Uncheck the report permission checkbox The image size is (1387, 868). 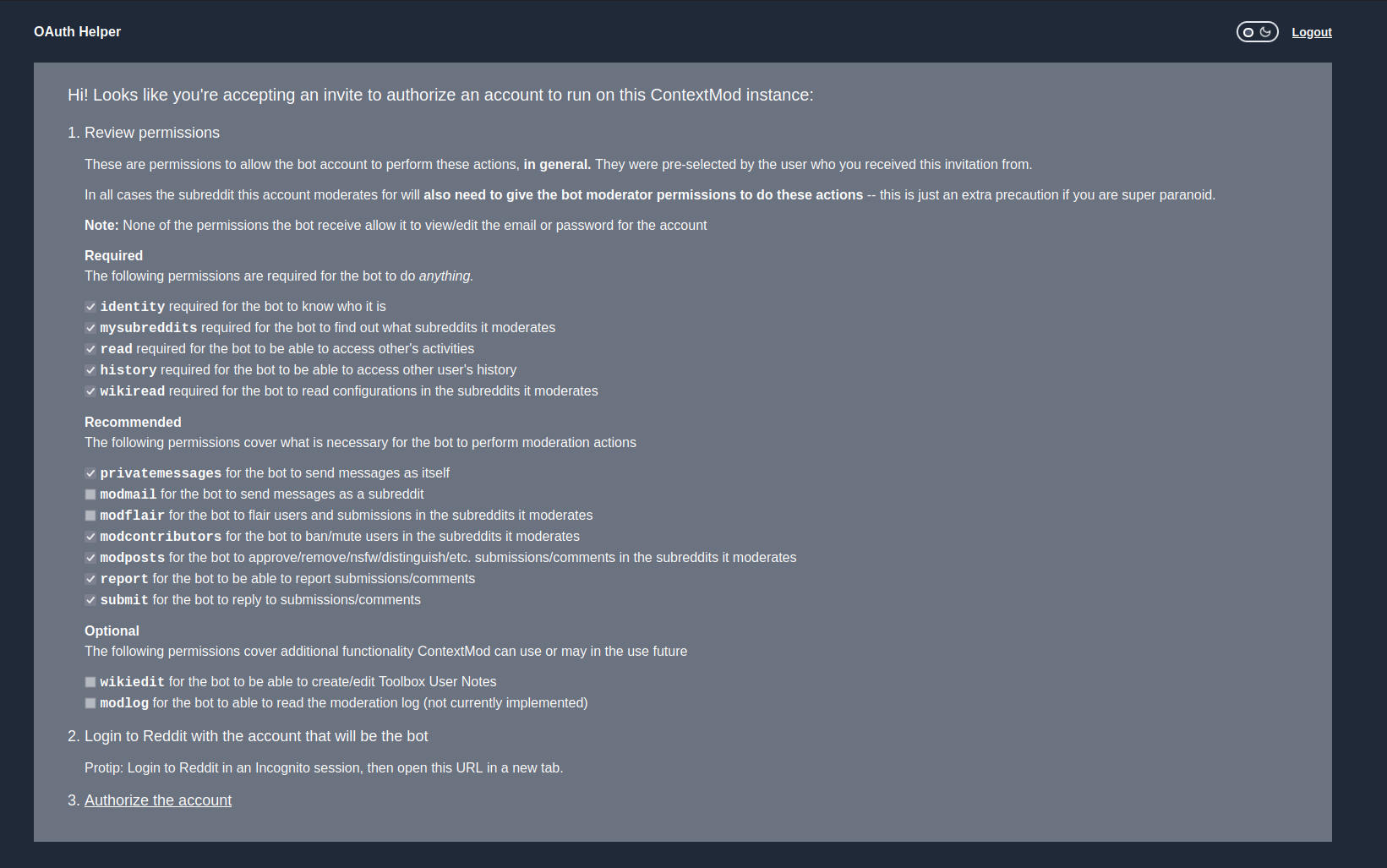point(90,579)
